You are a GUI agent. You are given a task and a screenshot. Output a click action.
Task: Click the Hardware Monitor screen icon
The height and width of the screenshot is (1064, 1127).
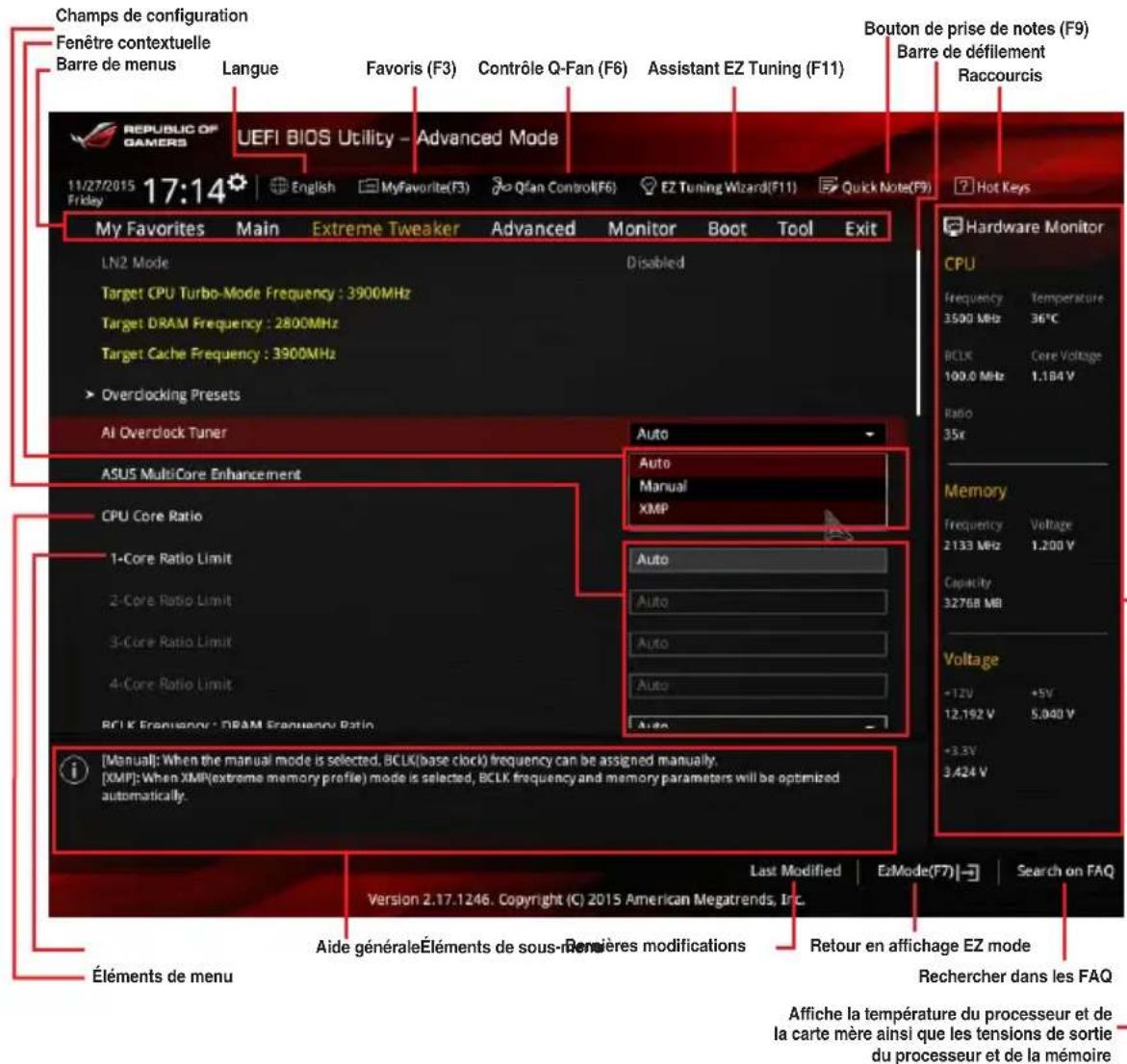pos(953,227)
